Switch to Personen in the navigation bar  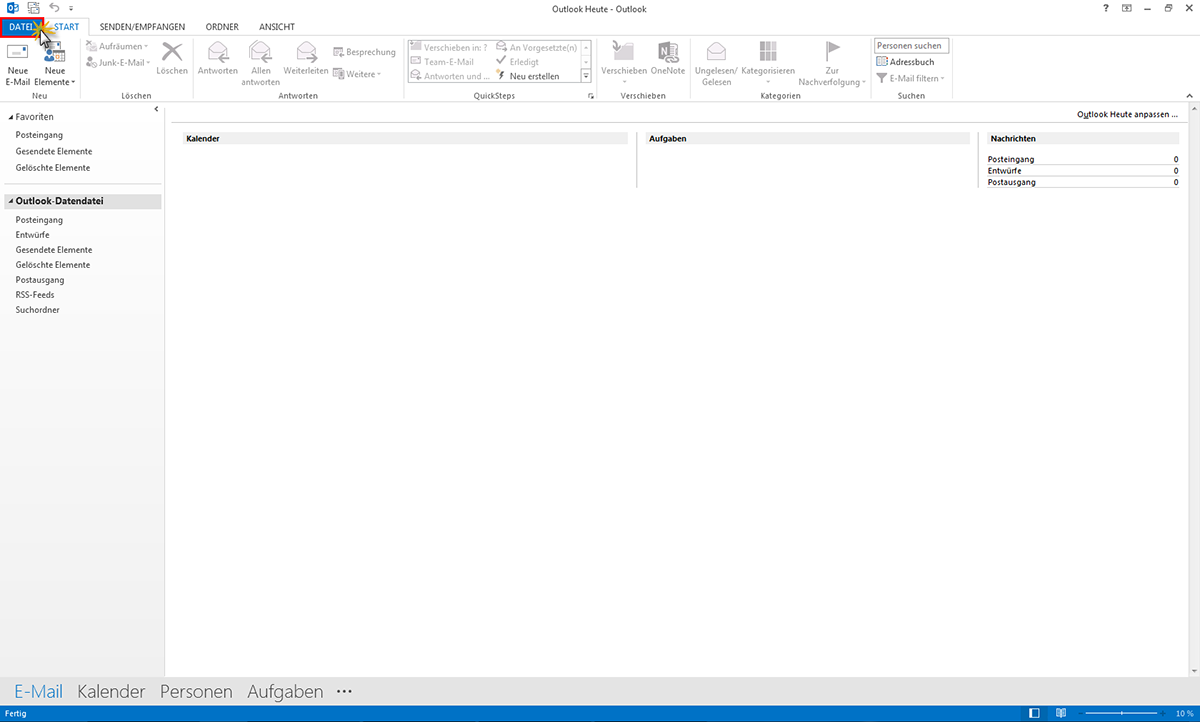(x=196, y=691)
